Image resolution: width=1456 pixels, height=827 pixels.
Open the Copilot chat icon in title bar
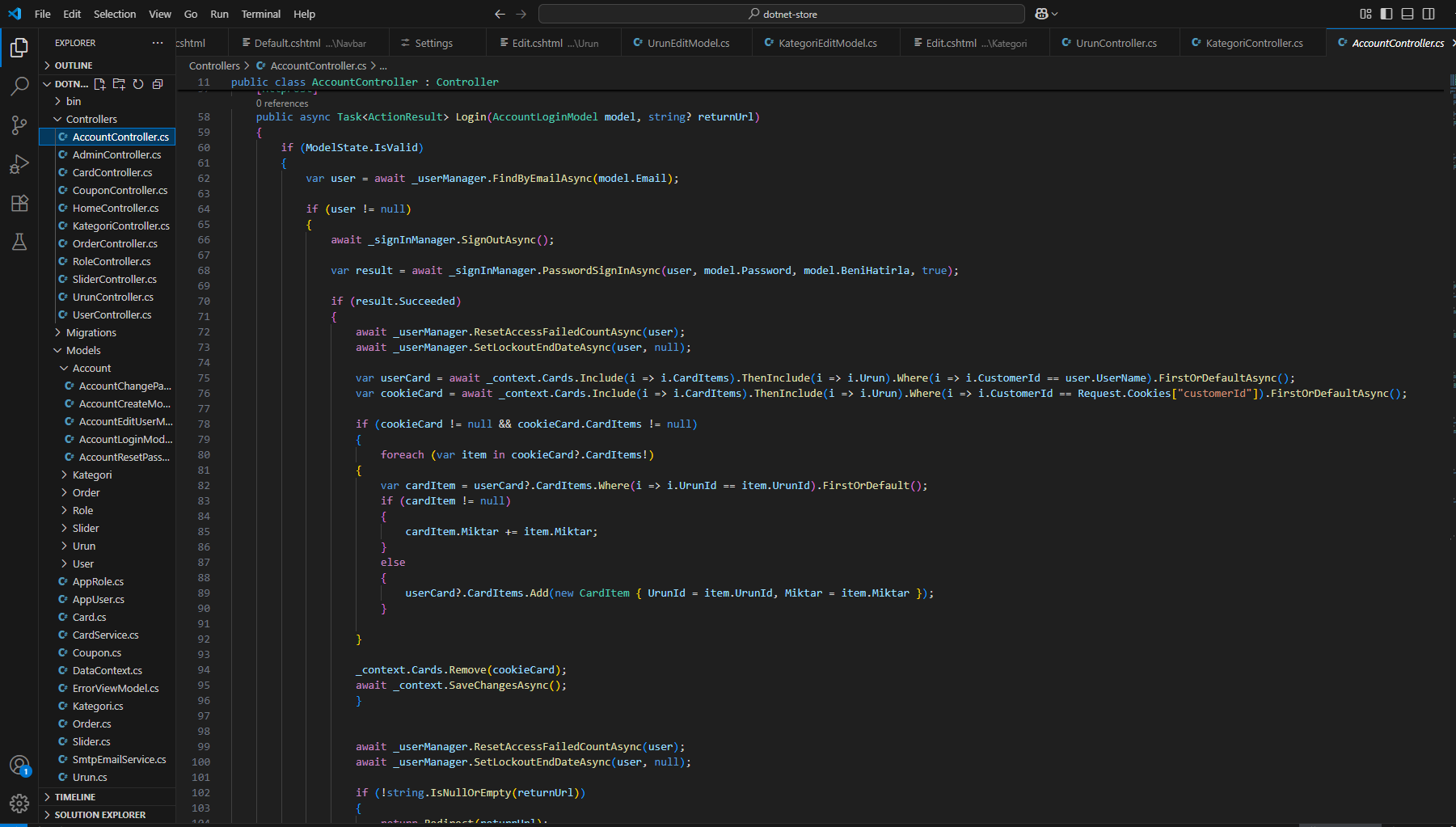pyautogui.click(x=1041, y=14)
